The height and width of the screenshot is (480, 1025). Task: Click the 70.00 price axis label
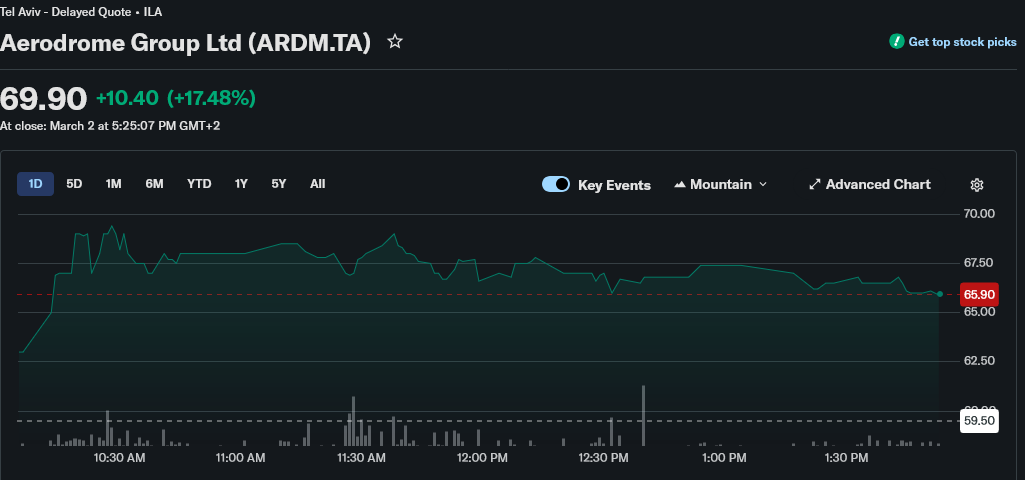[x=979, y=214]
